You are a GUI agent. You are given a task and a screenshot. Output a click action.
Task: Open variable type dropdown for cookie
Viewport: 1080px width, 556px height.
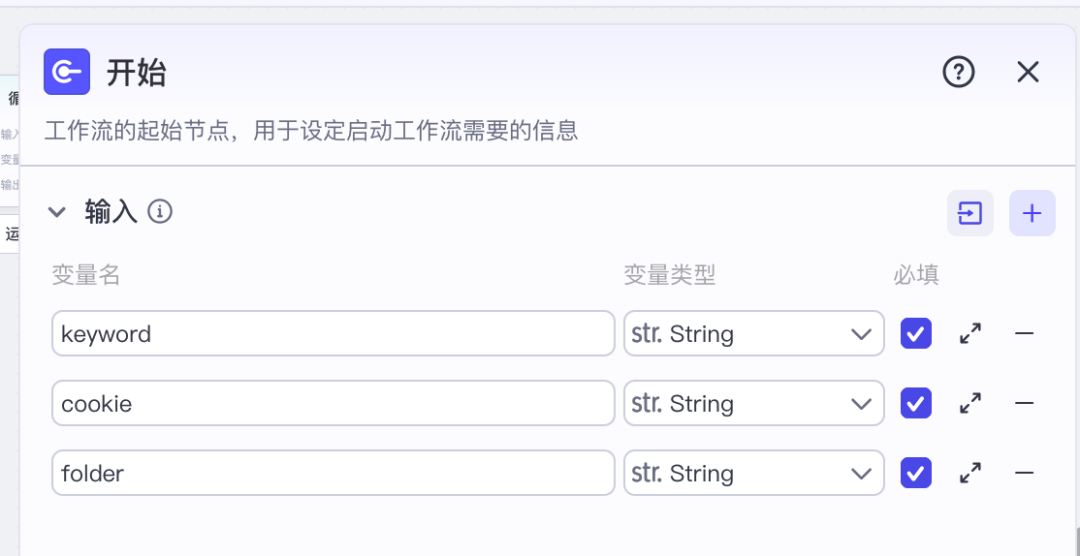[x=754, y=404]
